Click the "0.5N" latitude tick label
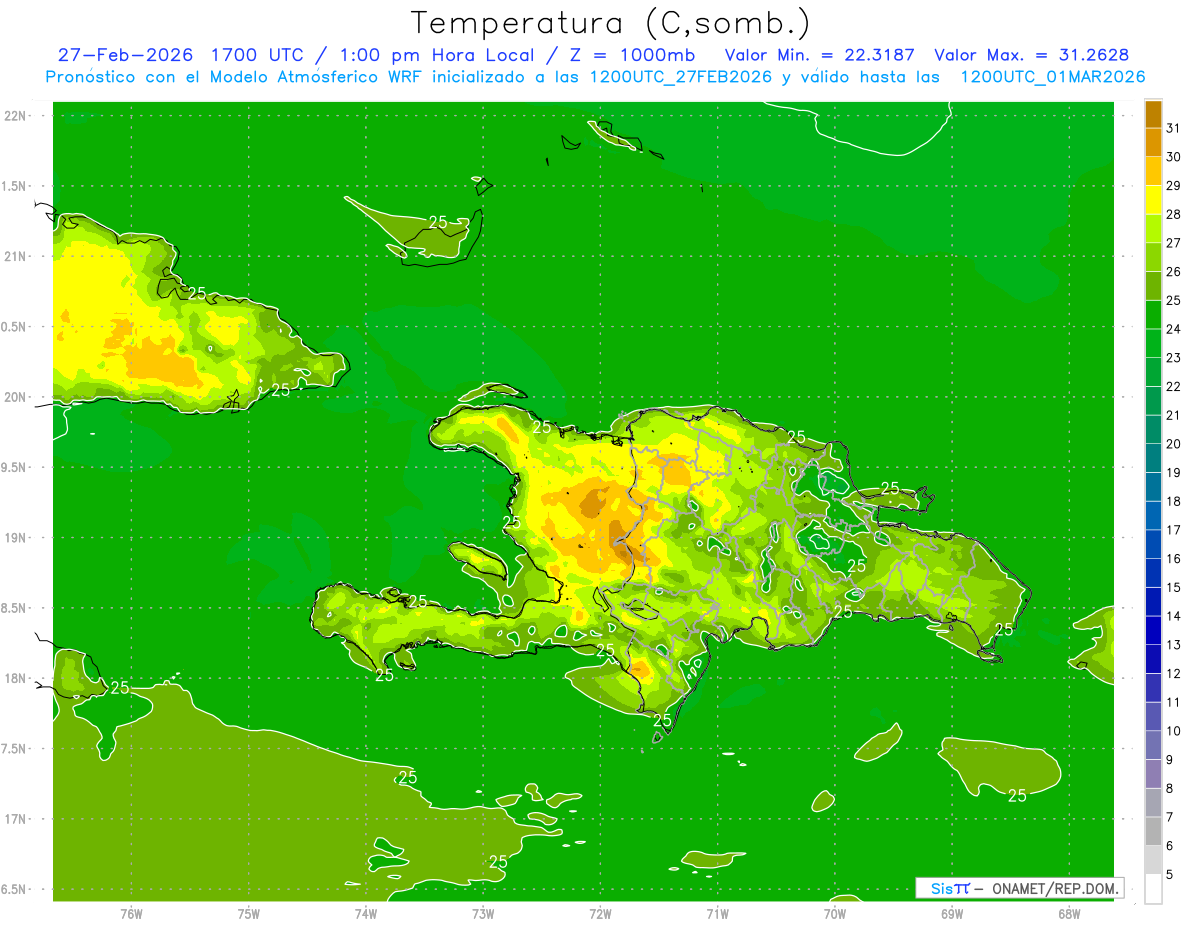The height and width of the screenshot is (927, 1200). point(14,327)
